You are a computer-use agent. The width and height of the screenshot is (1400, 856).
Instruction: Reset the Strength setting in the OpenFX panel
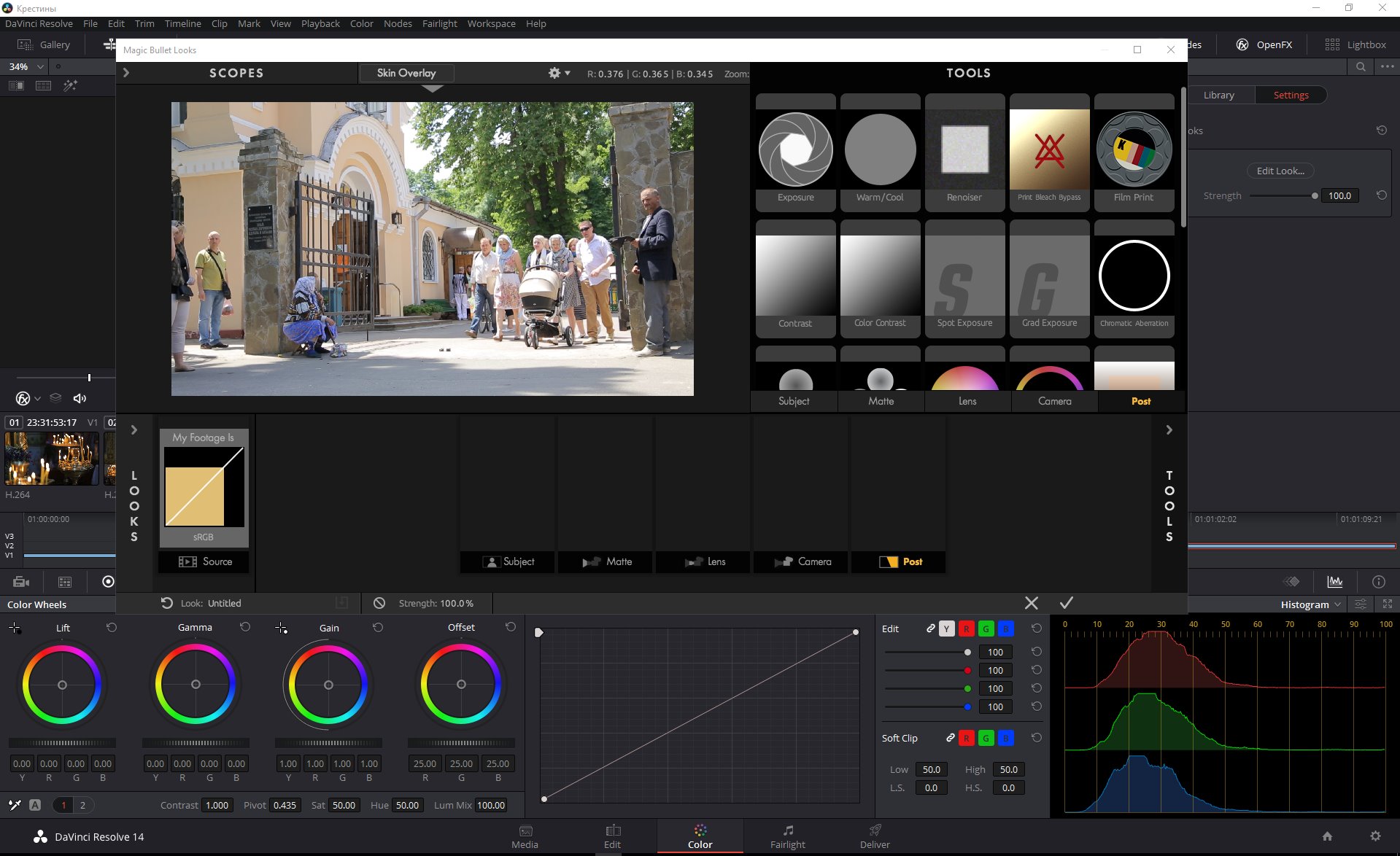coord(1382,195)
